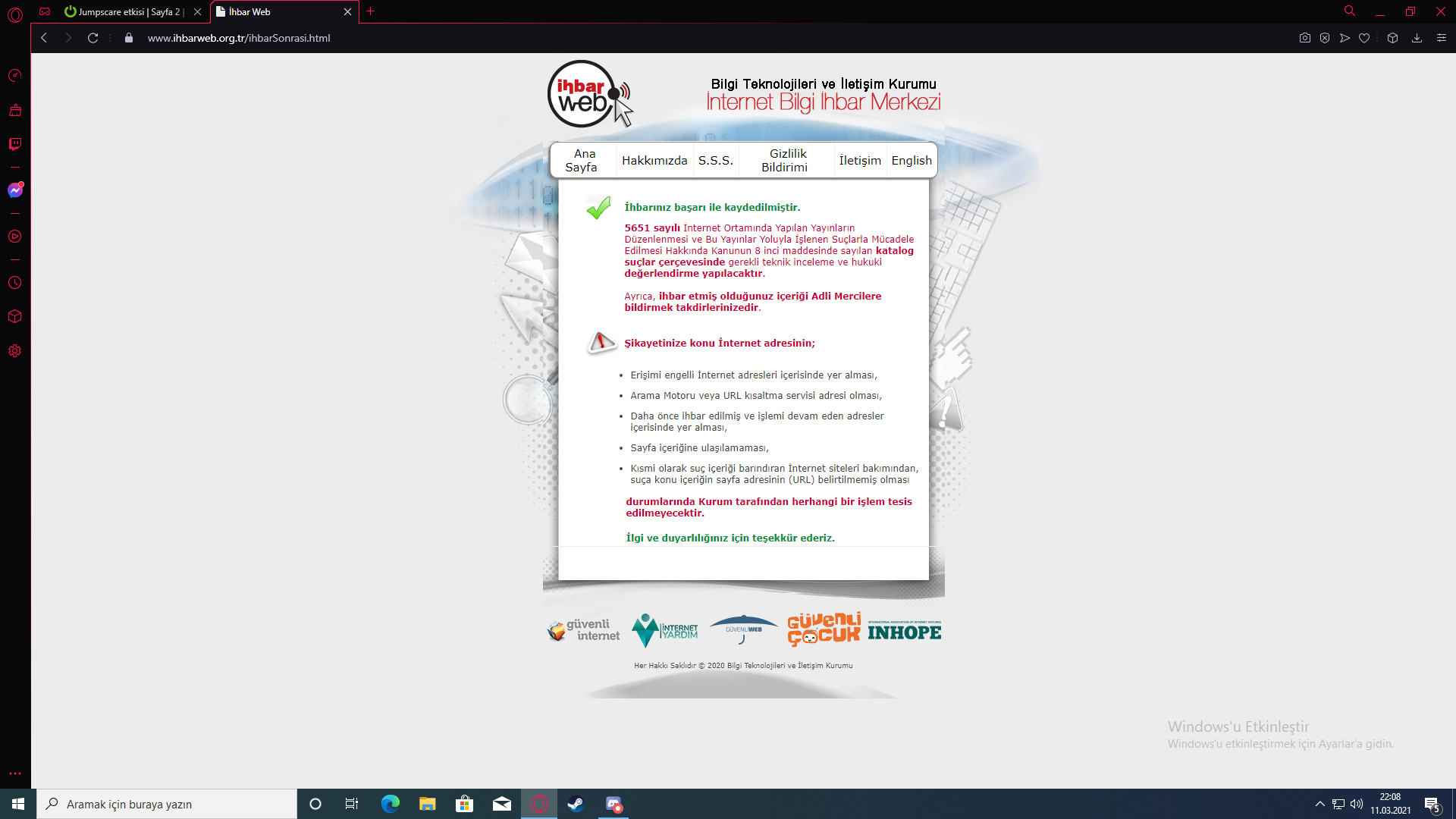Switch the site language to English
This screenshot has width=1456, height=819.
(x=912, y=161)
